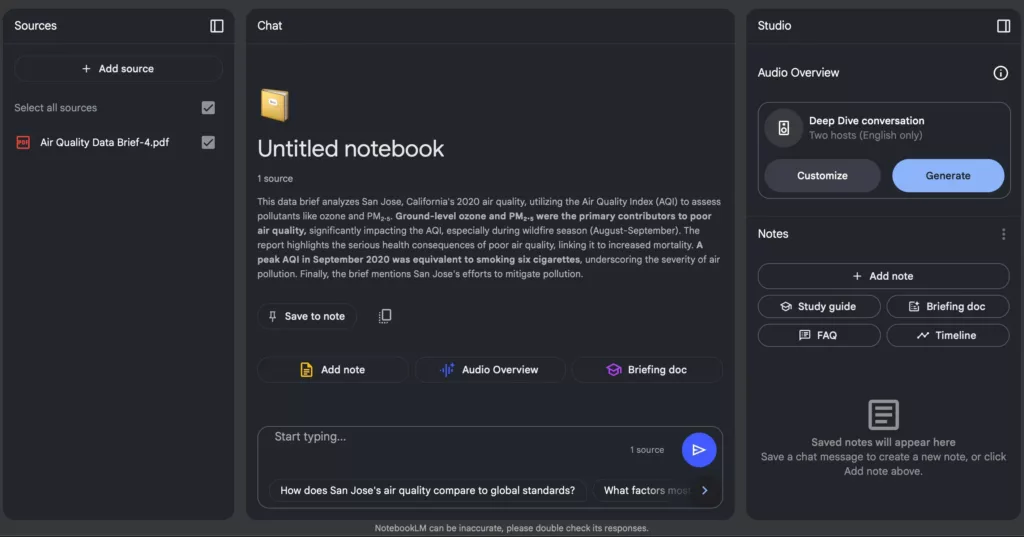This screenshot has height=537, width=1024.
Task: Click the copy summary icon
Action: pyautogui.click(x=385, y=316)
